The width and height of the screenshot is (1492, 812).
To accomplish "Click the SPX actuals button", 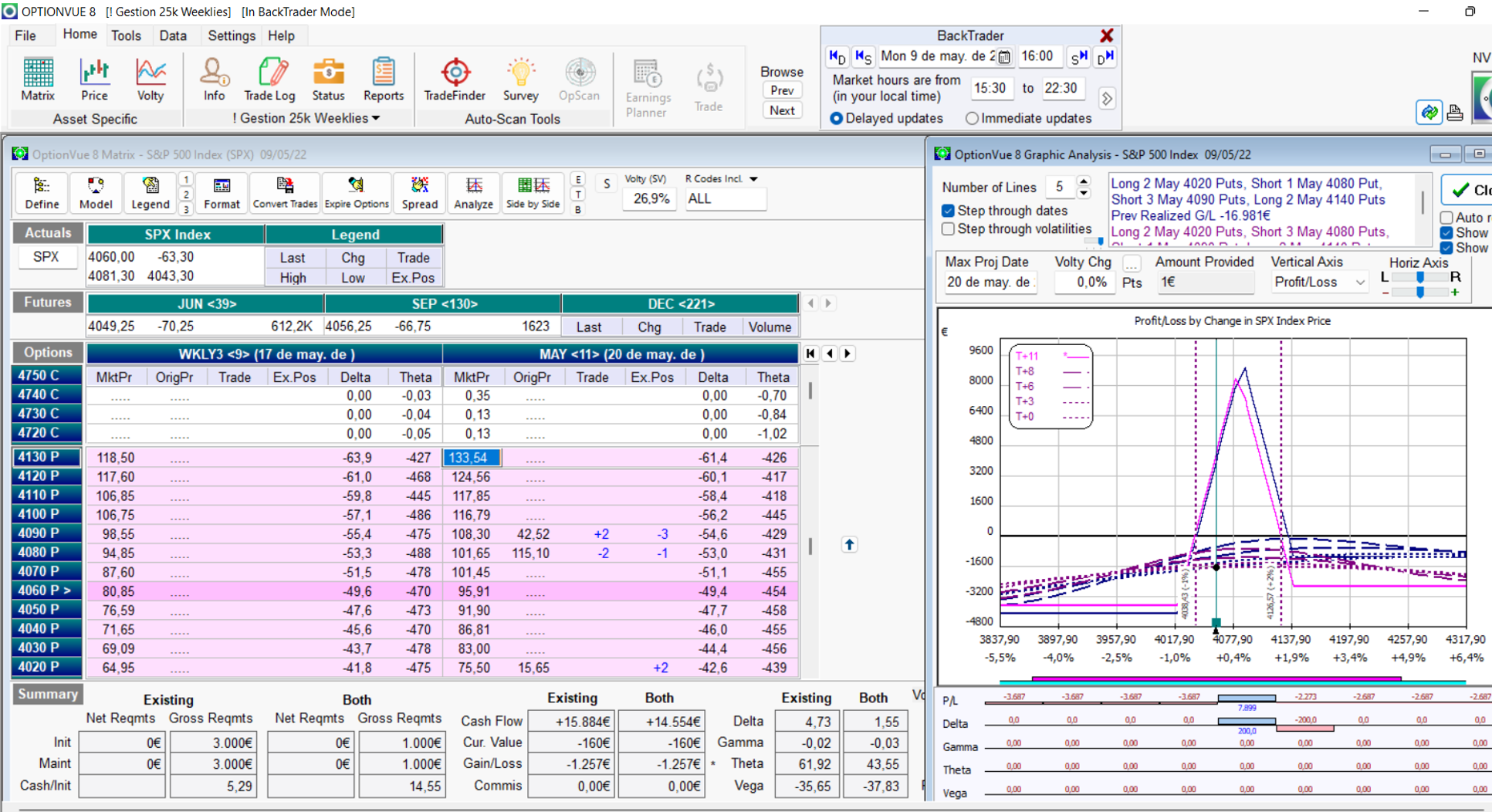I will coord(46,256).
